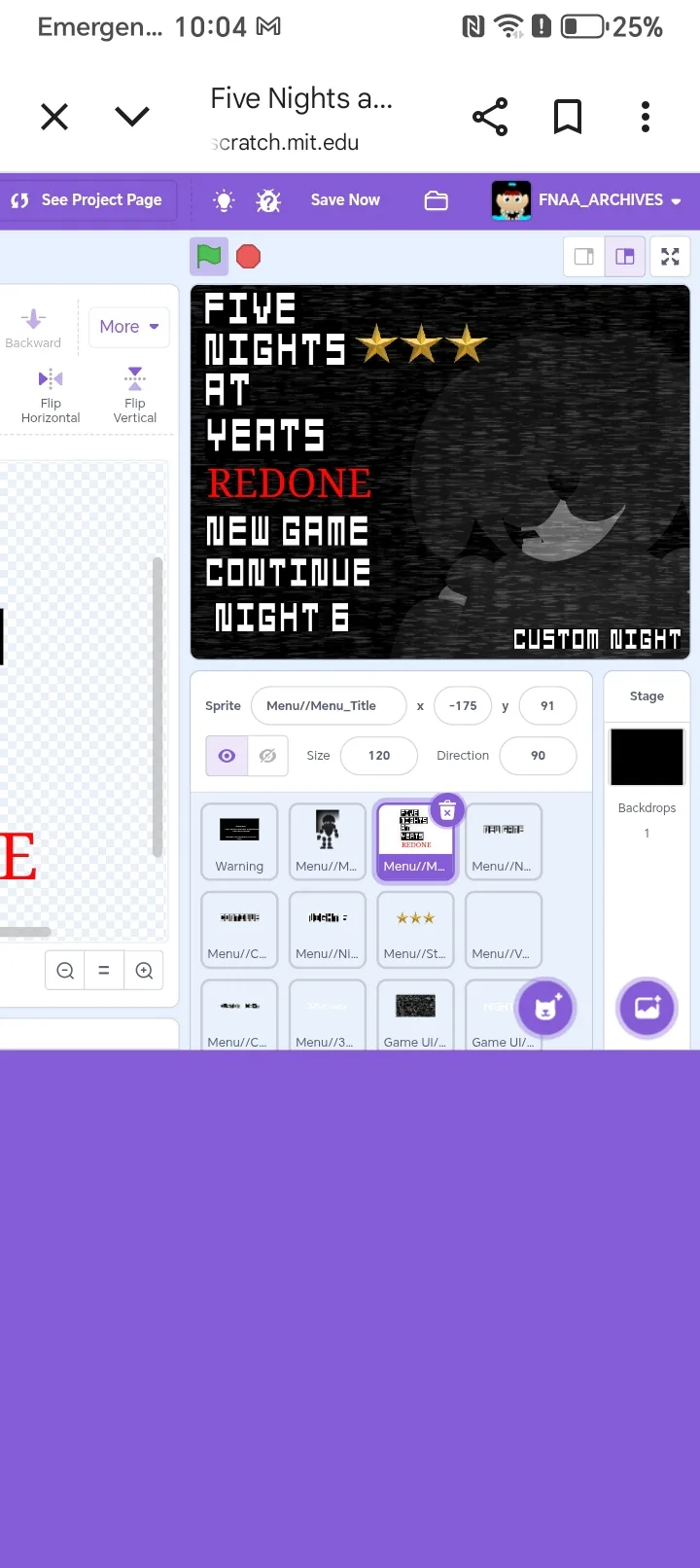700x1568 pixels.
Task: Click the red stop sign button
Action: tap(249, 257)
